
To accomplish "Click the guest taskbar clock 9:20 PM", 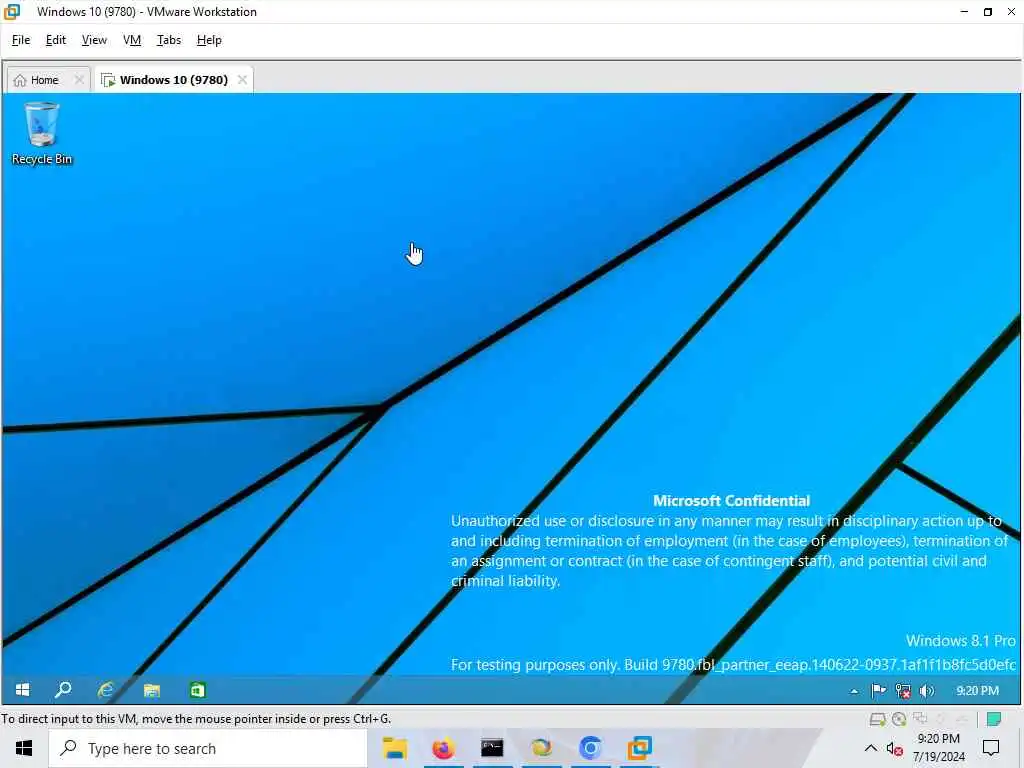I will click(977, 690).
